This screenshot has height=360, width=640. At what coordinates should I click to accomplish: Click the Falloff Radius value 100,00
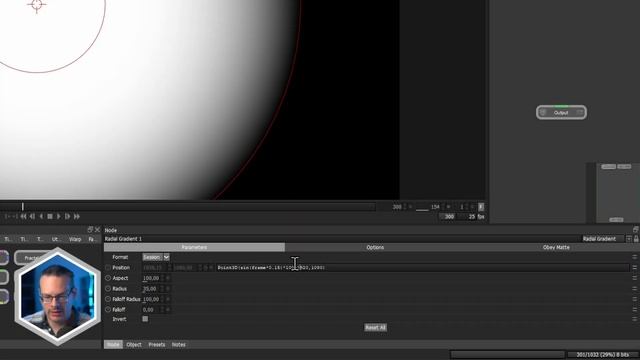pyautogui.click(x=151, y=299)
